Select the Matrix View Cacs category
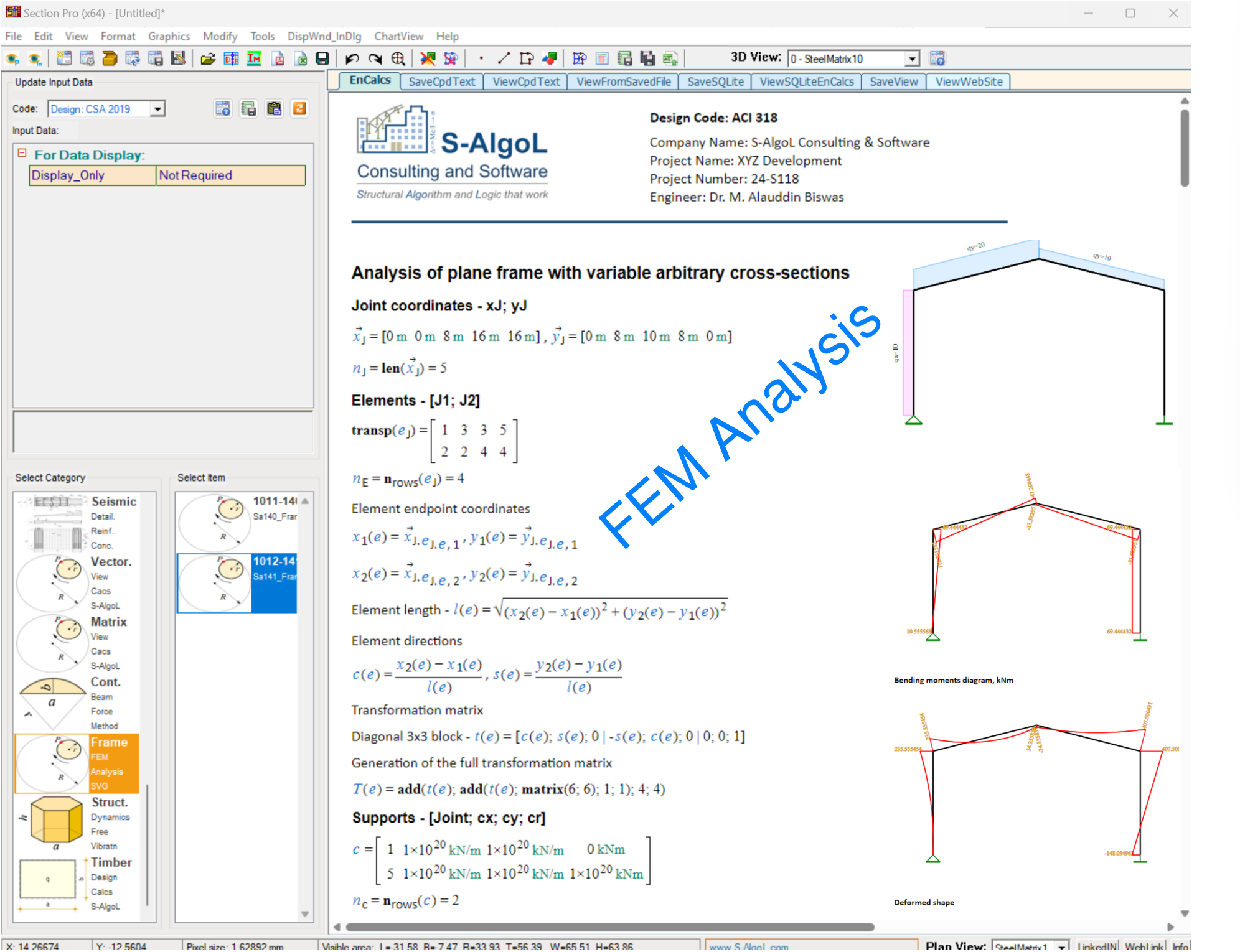 pyautogui.click(x=77, y=643)
